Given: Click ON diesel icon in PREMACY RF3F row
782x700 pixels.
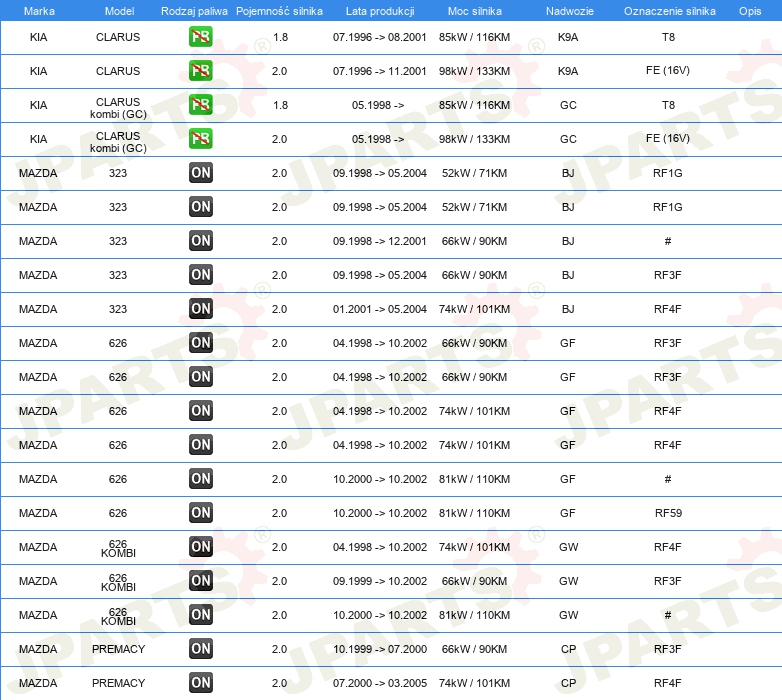Looking at the screenshot, I should pyautogui.click(x=200, y=649).
